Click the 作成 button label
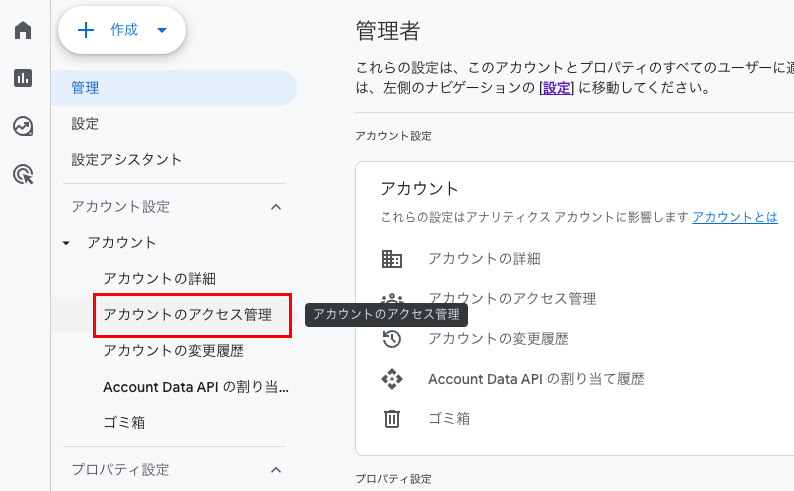794x491 pixels. click(x=124, y=30)
